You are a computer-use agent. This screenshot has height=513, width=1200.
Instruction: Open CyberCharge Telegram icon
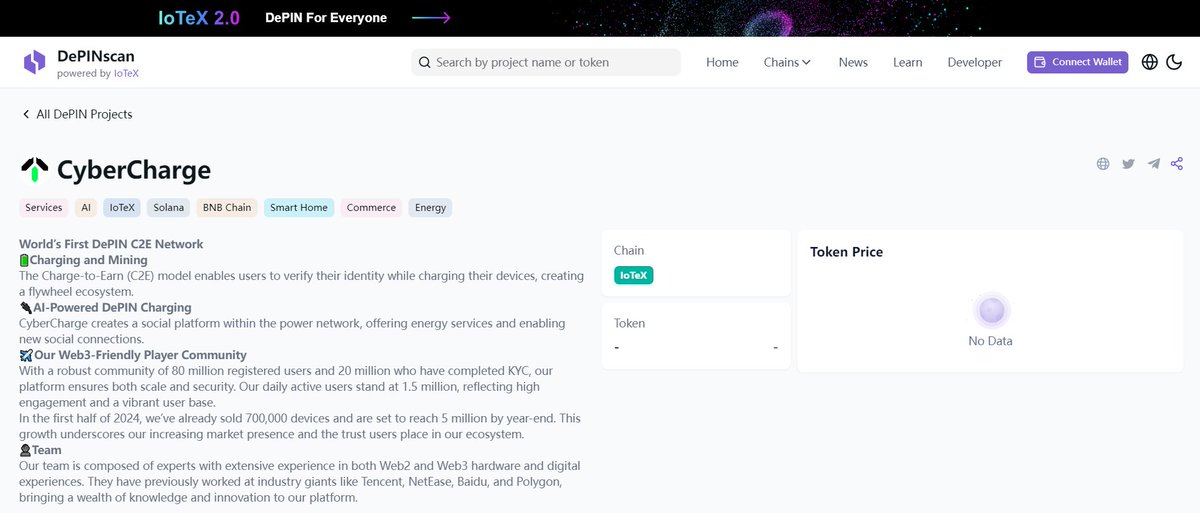[1153, 164]
